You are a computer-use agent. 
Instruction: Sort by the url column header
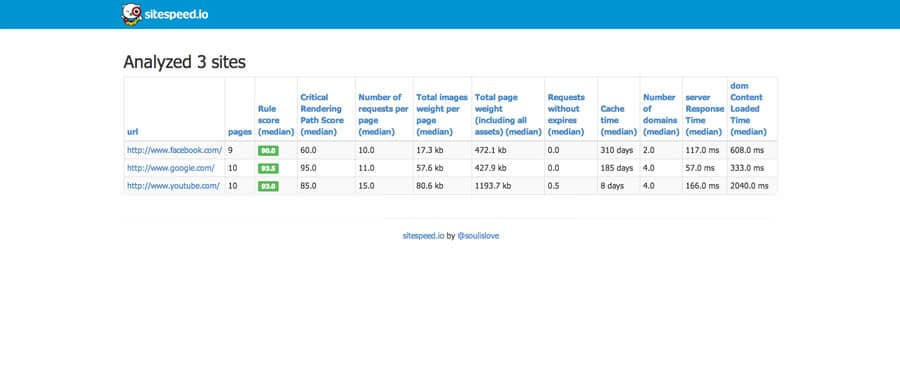(132, 132)
